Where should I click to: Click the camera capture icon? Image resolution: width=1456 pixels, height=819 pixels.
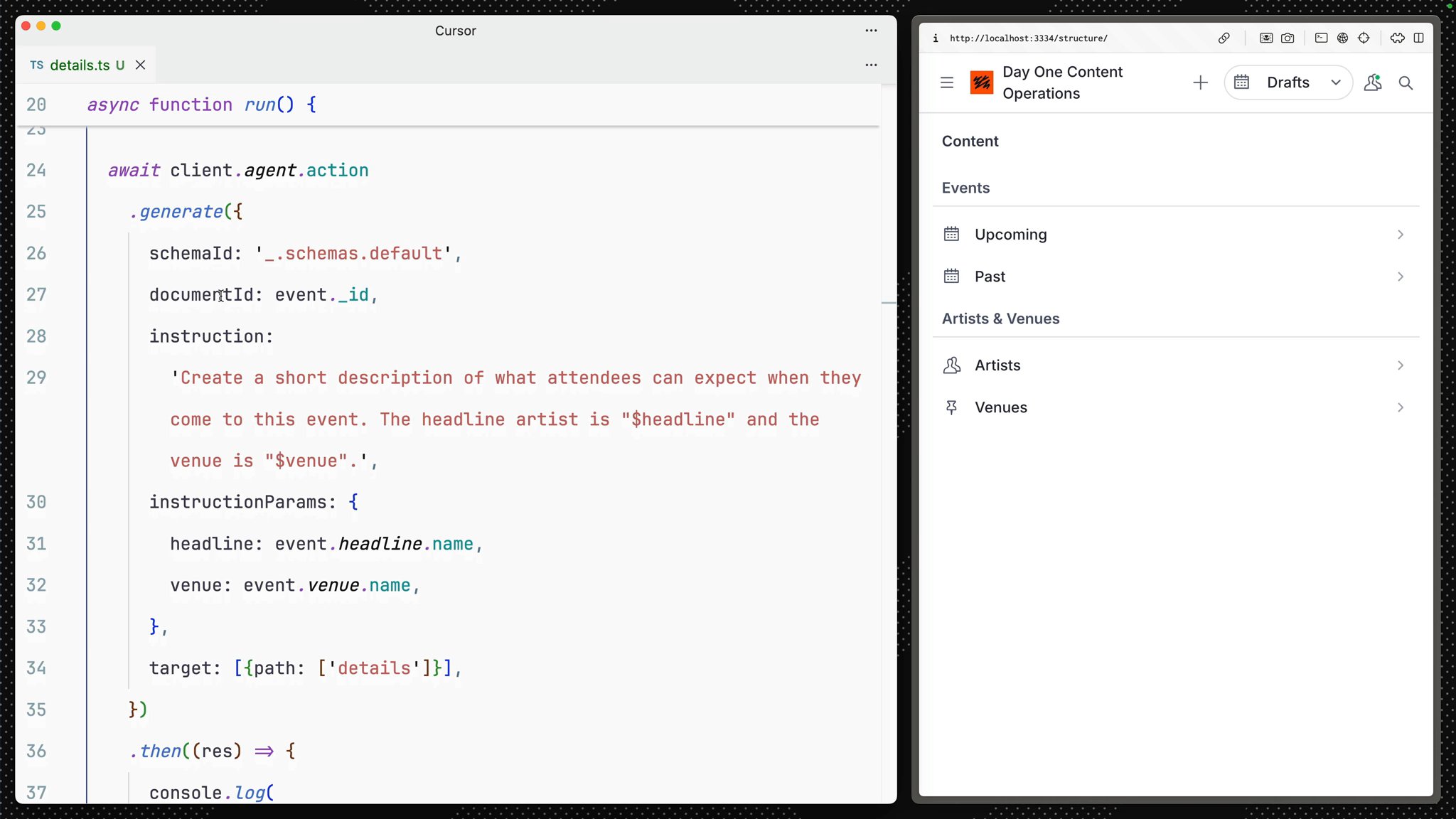coord(1288,38)
